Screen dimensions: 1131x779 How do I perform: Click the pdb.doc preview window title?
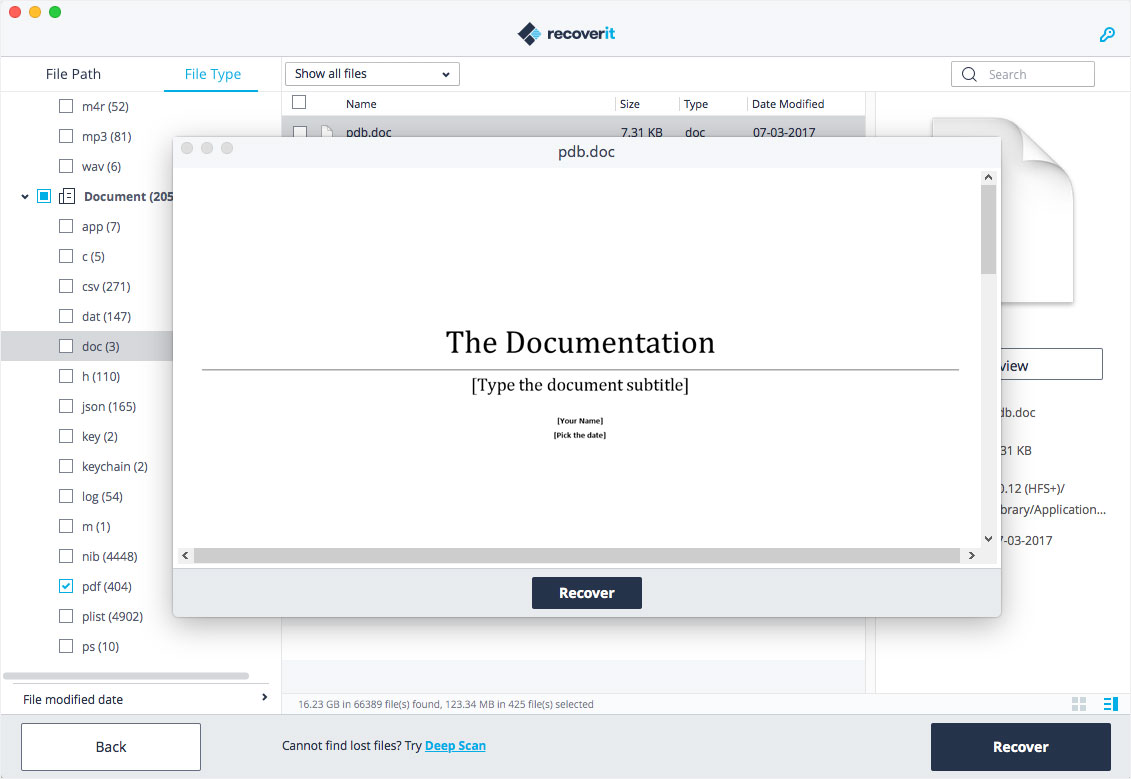pyautogui.click(x=586, y=151)
